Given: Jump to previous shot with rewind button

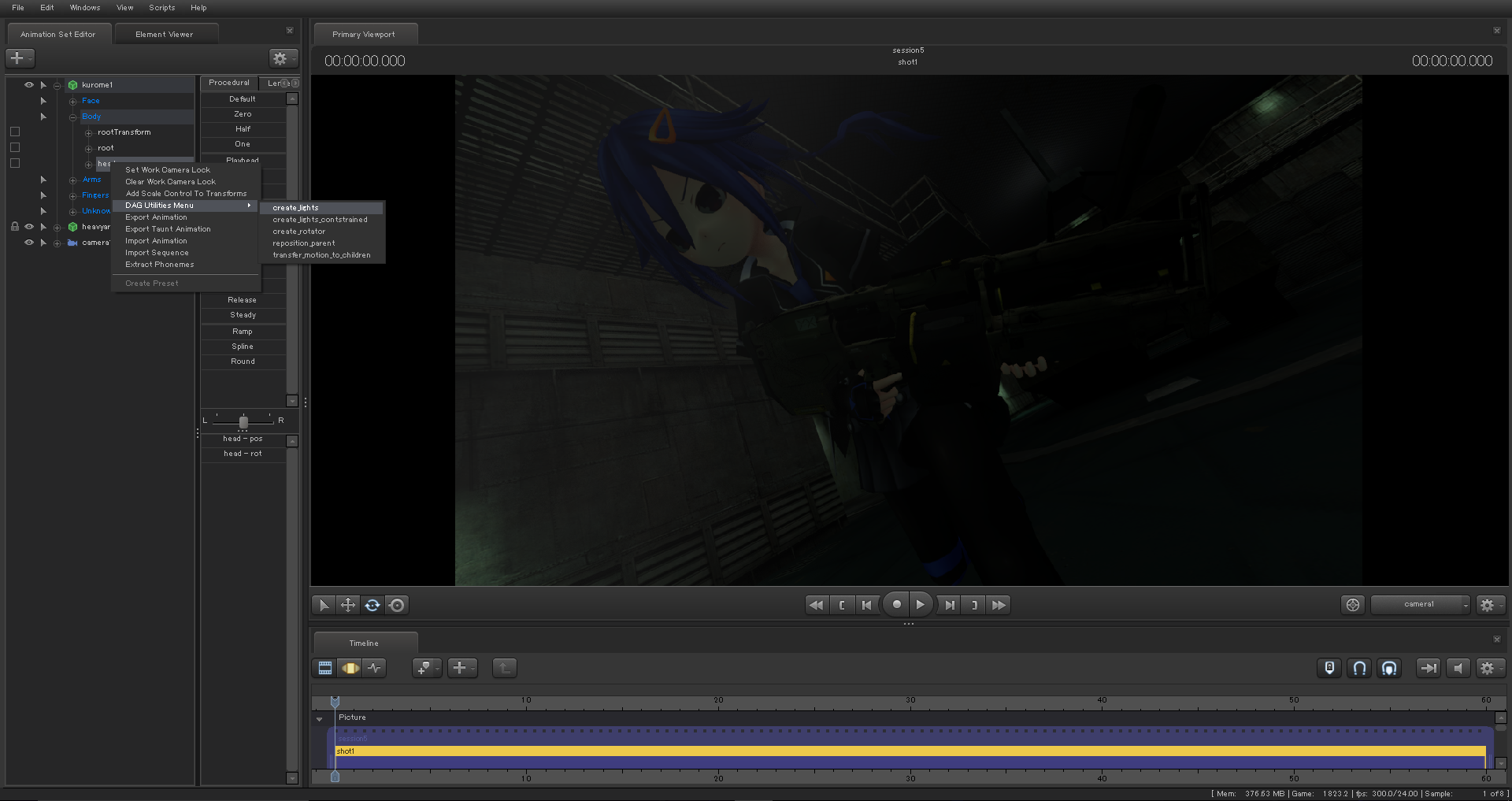Looking at the screenshot, I should click(817, 605).
